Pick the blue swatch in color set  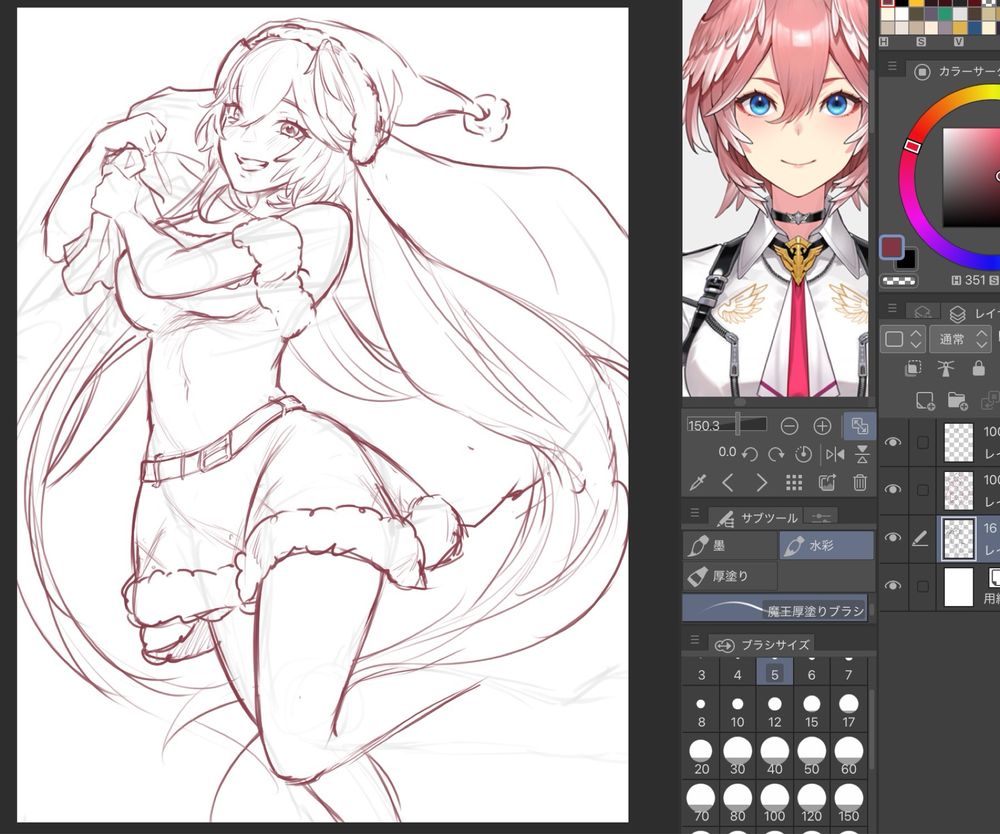(x=974, y=27)
